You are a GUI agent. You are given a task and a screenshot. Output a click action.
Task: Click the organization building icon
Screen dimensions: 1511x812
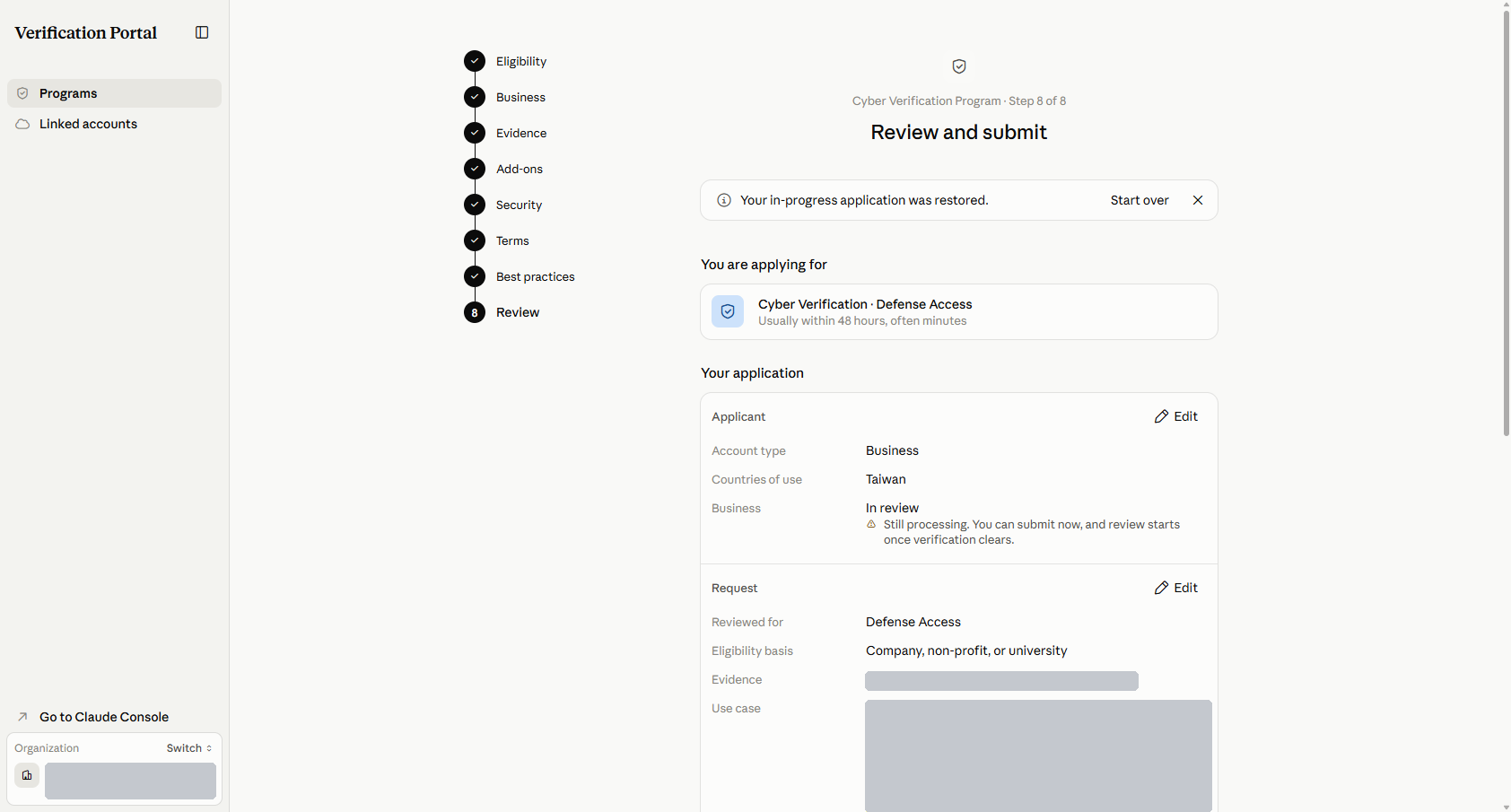click(x=27, y=775)
